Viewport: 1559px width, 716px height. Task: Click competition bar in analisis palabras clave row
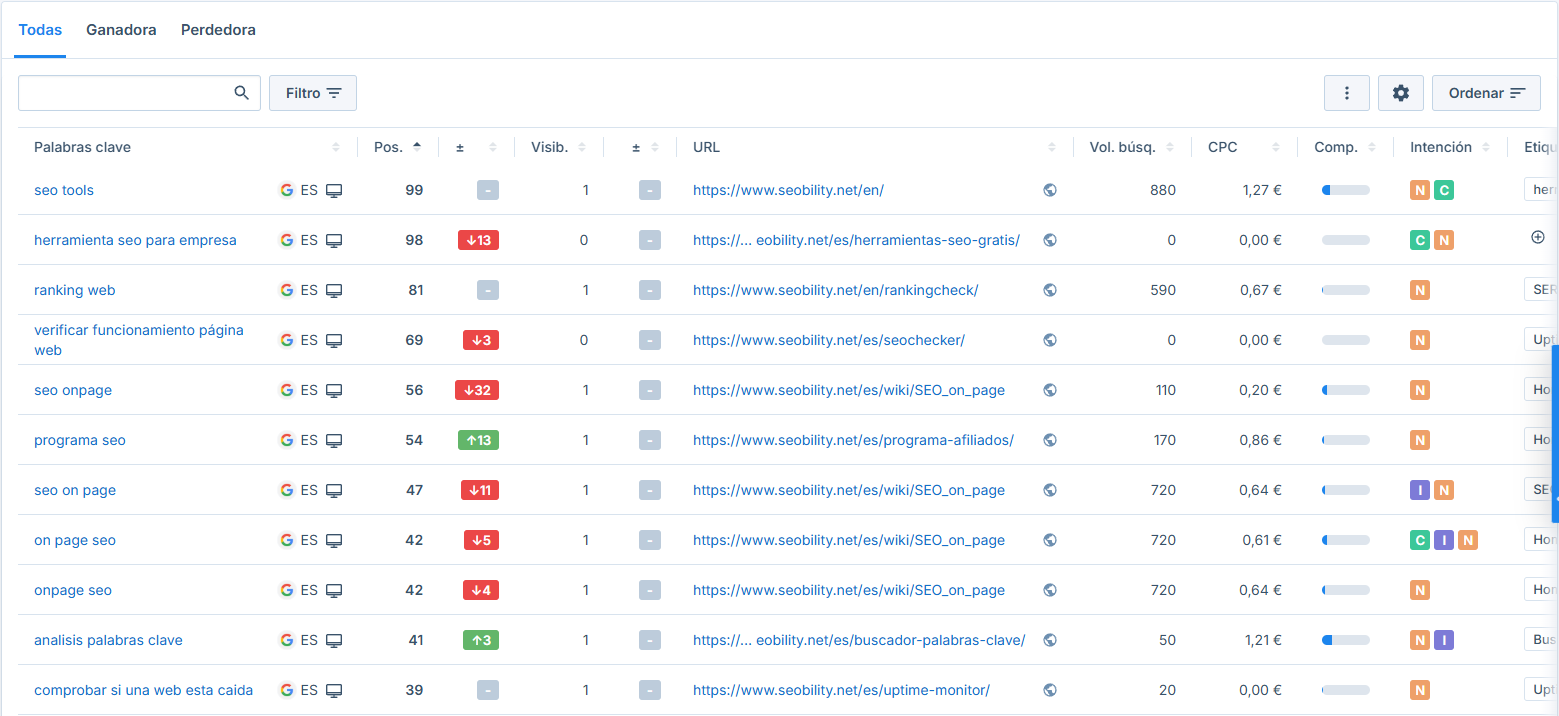[1346, 640]
